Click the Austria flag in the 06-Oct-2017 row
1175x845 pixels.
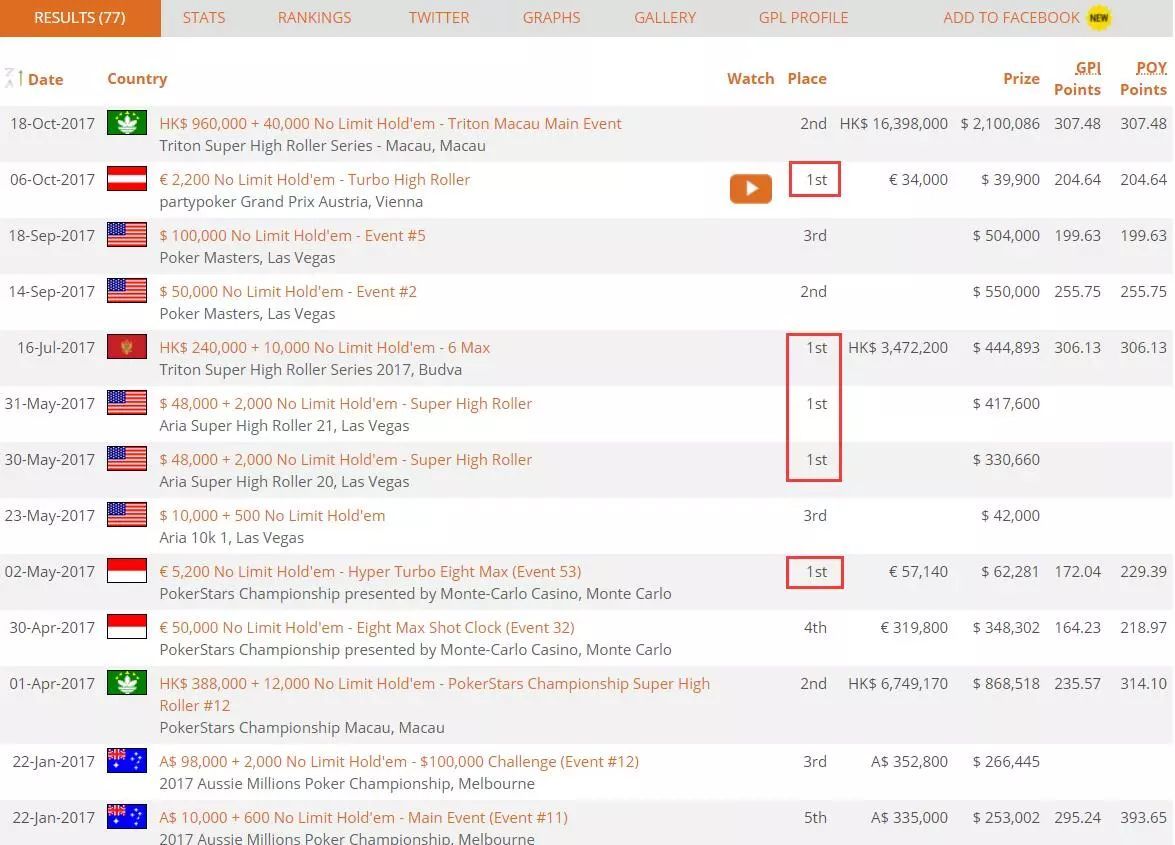pyautogui.click(x=127, y=179)
